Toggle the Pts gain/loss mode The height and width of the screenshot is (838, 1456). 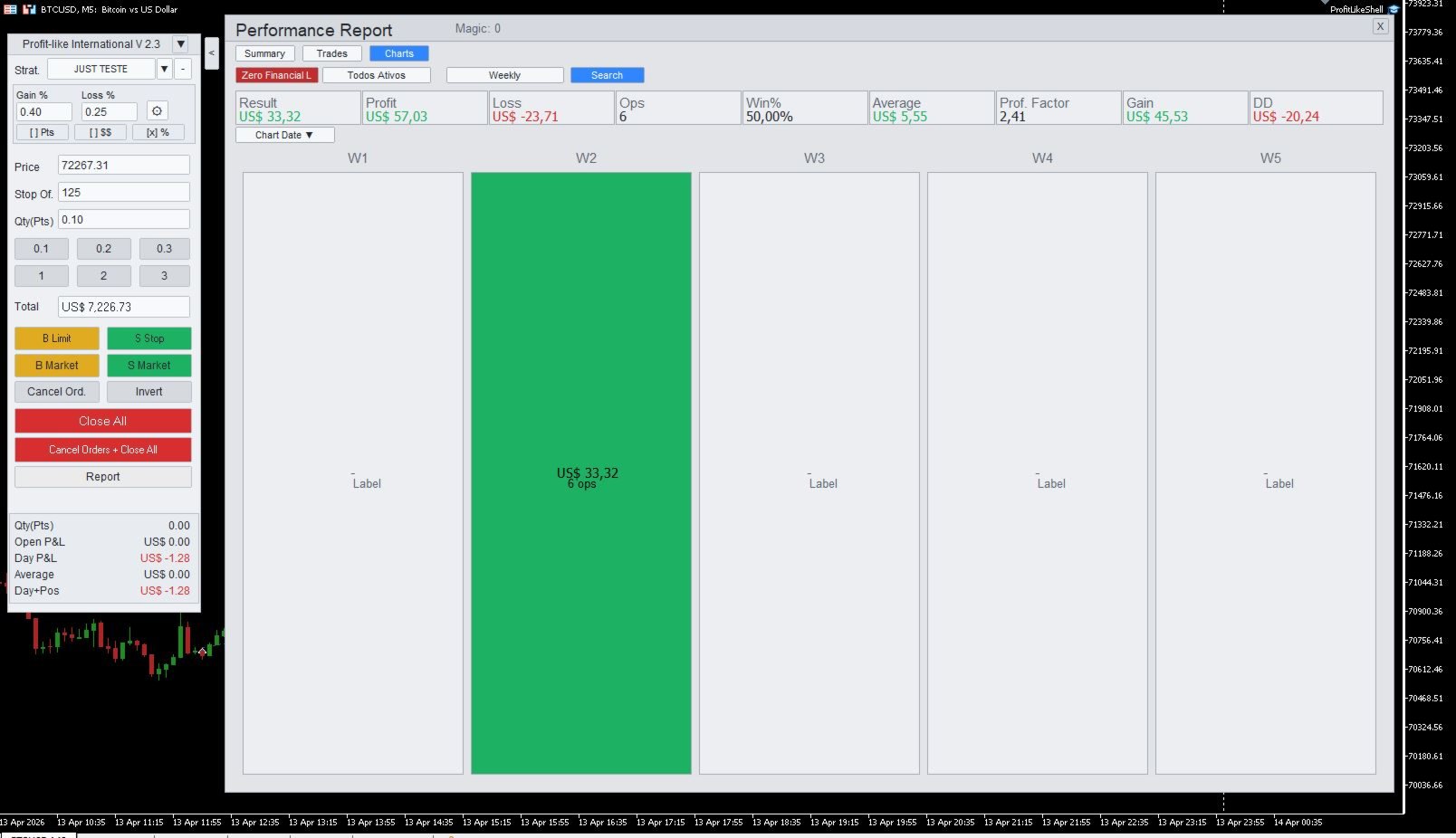[x=42, y=132]
